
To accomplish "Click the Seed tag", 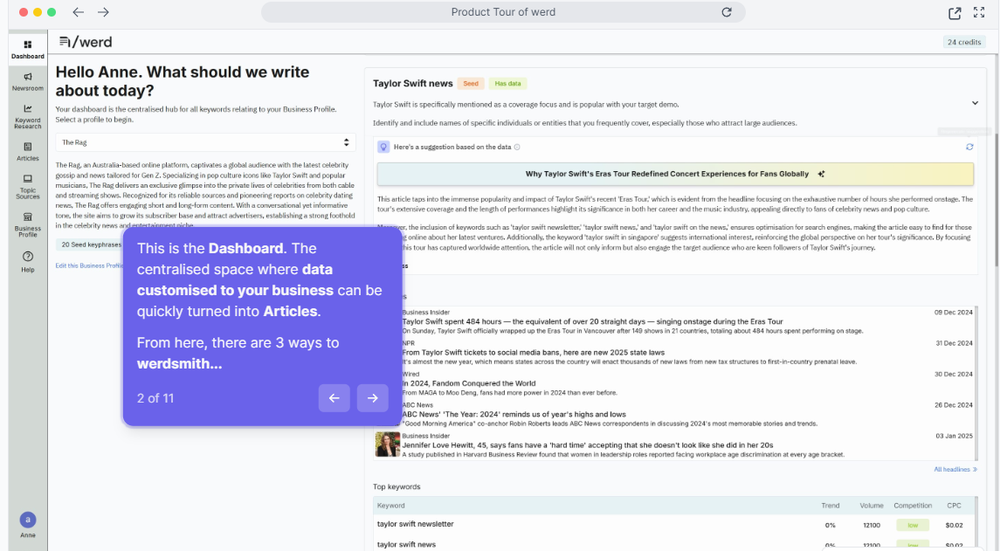I will [x=471, y=84].
